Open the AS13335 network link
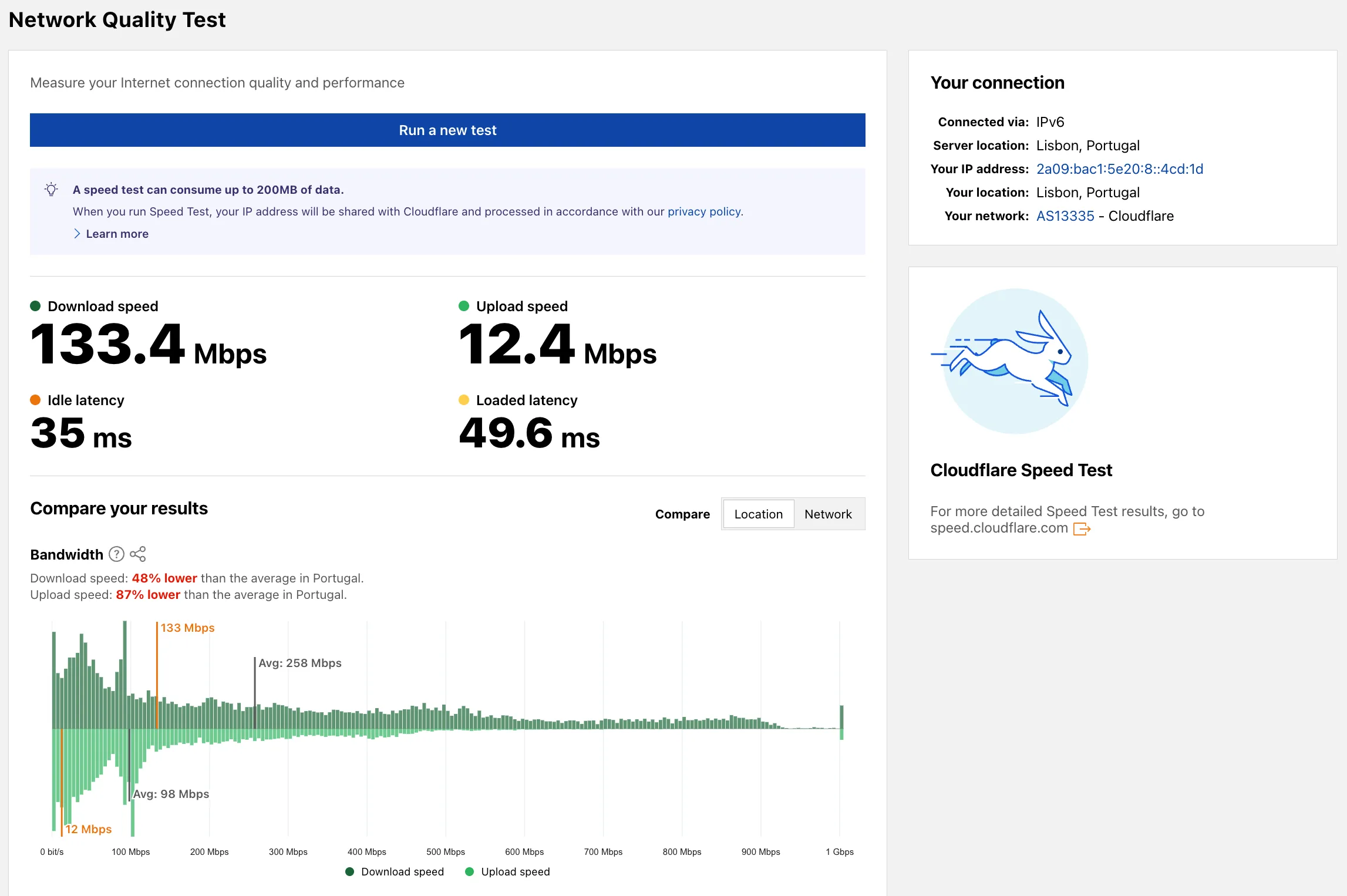 1065,215
